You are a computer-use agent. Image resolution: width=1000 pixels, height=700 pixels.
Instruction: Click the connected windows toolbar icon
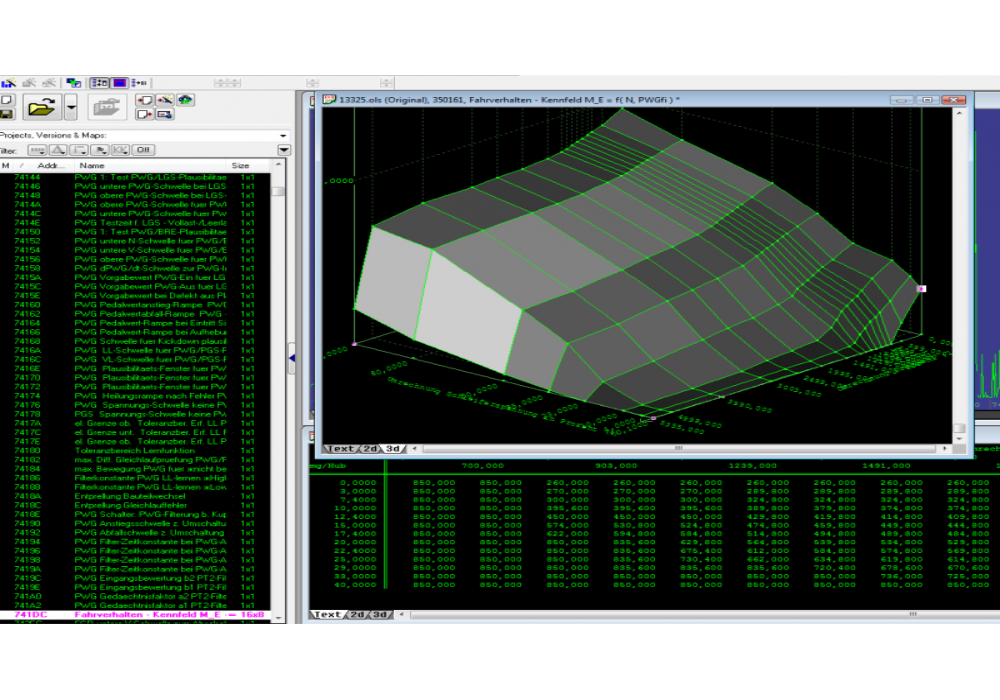coord(73,83)
